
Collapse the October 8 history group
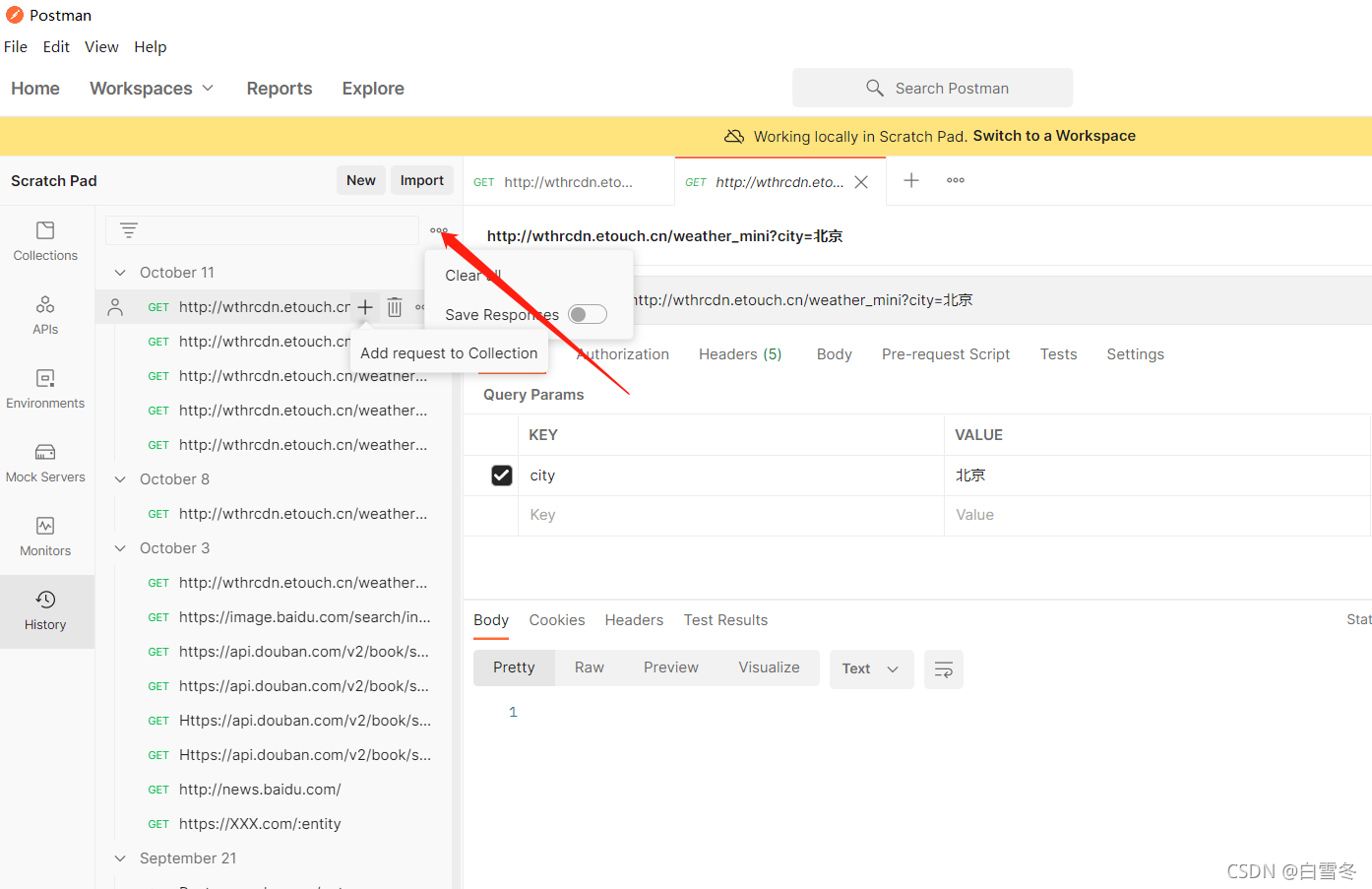tap(120, 479)
